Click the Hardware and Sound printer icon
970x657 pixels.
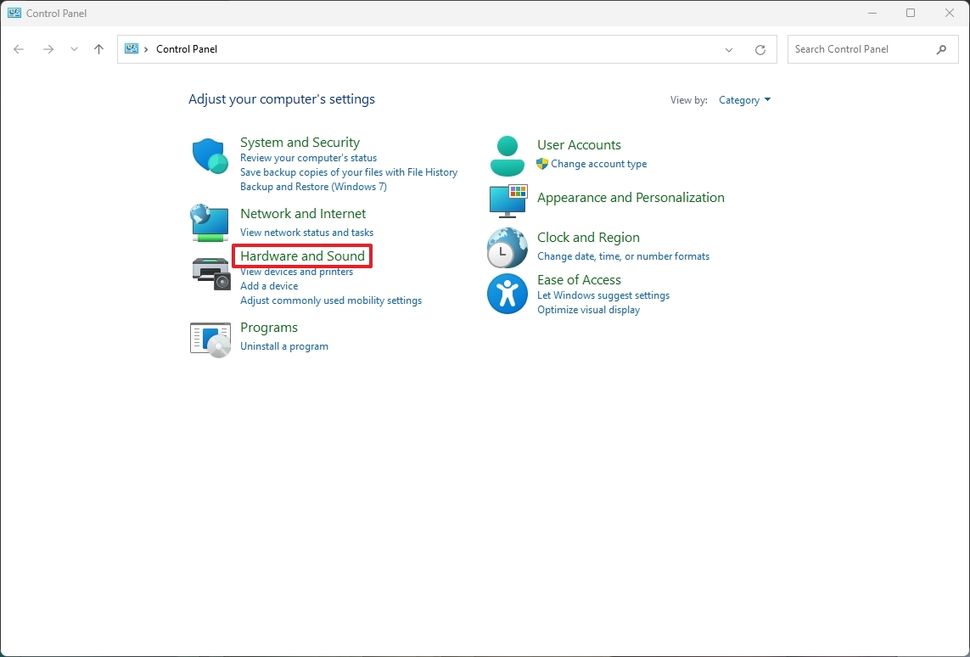[x=209, y=272]
